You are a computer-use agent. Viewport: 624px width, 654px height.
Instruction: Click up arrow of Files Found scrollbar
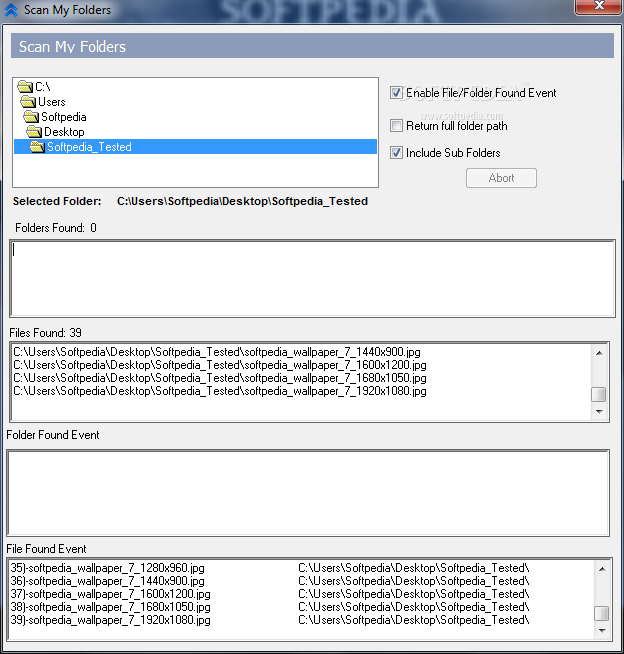pyautogui.click(x=599, y=353)
